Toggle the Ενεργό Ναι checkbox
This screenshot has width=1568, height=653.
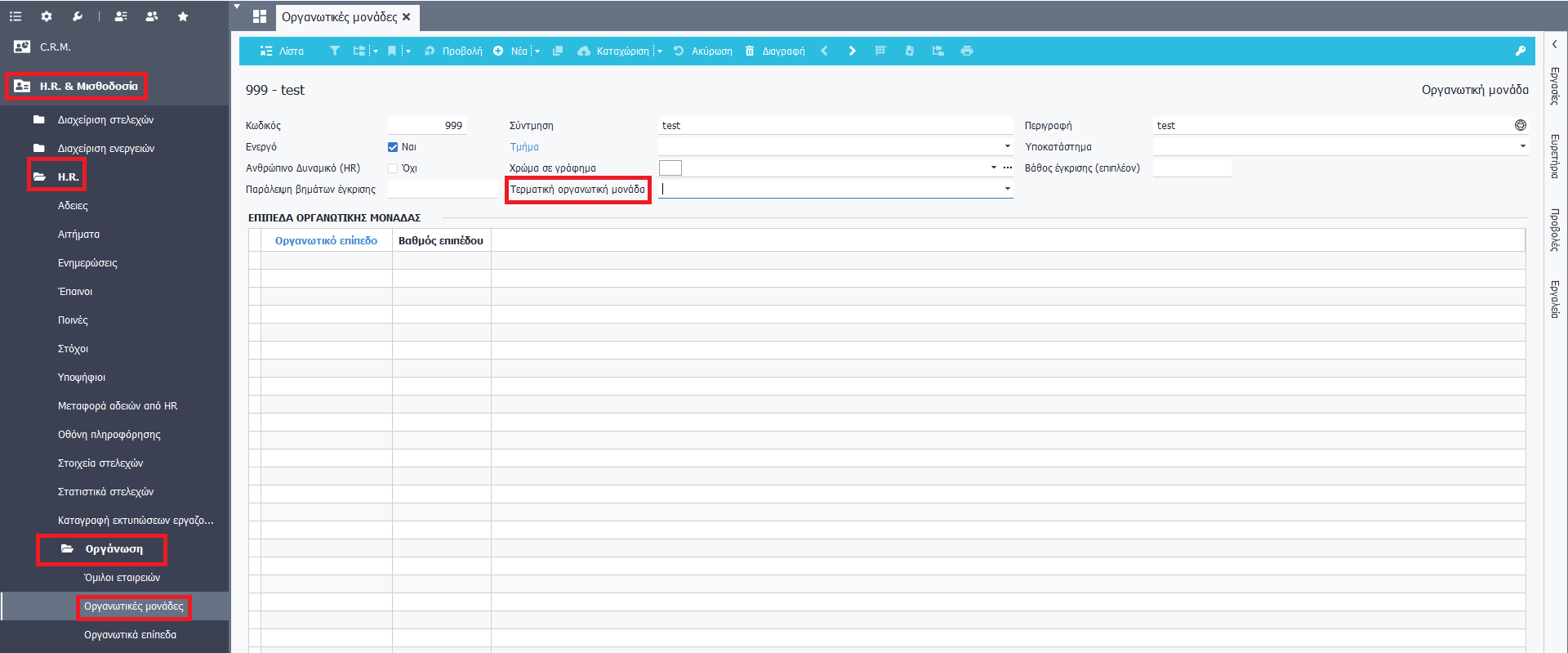[393, 147]
